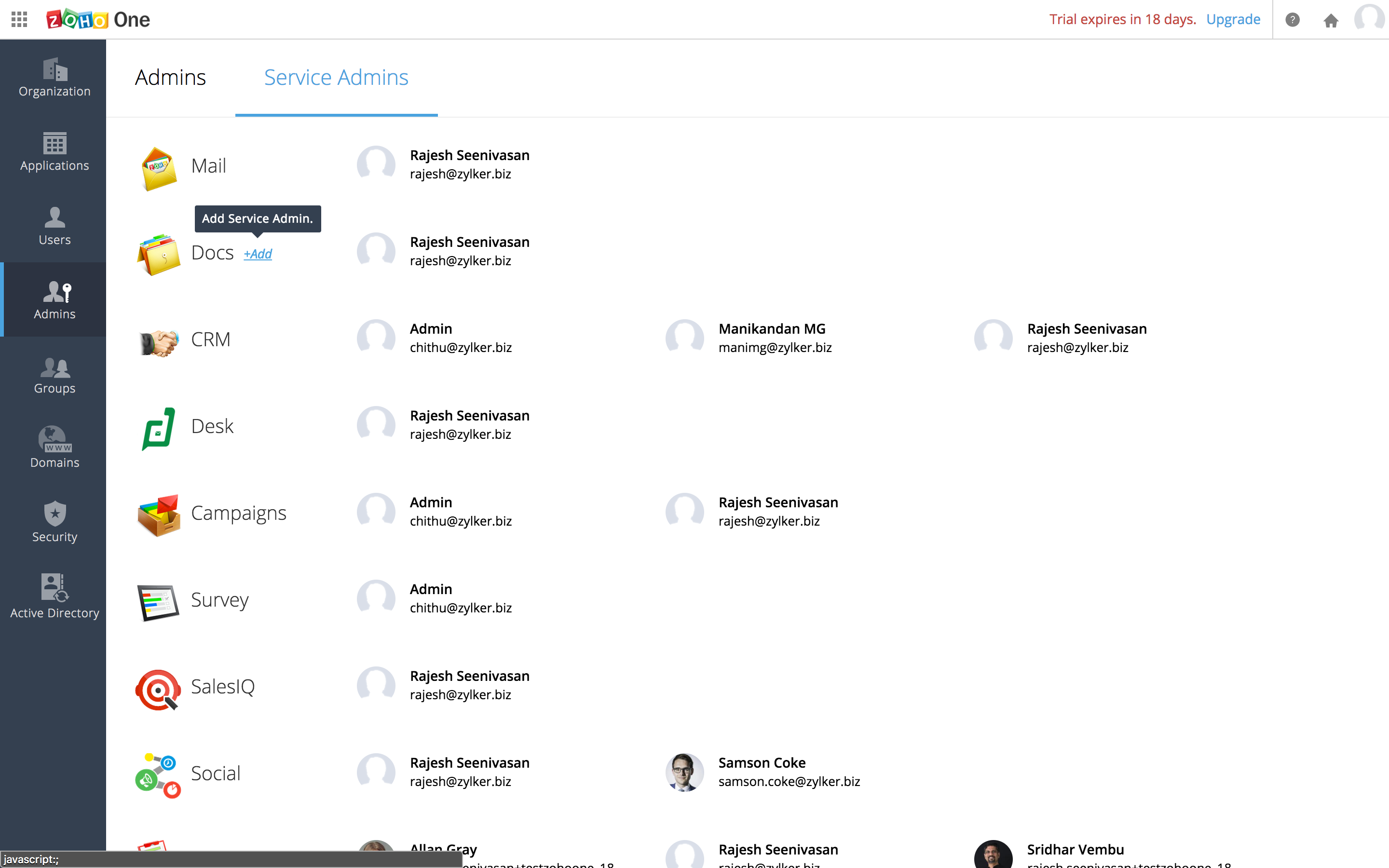This screenshot has height=868, width=1389.
Task: Click the Desk service icon
Action: pos(158,428)
